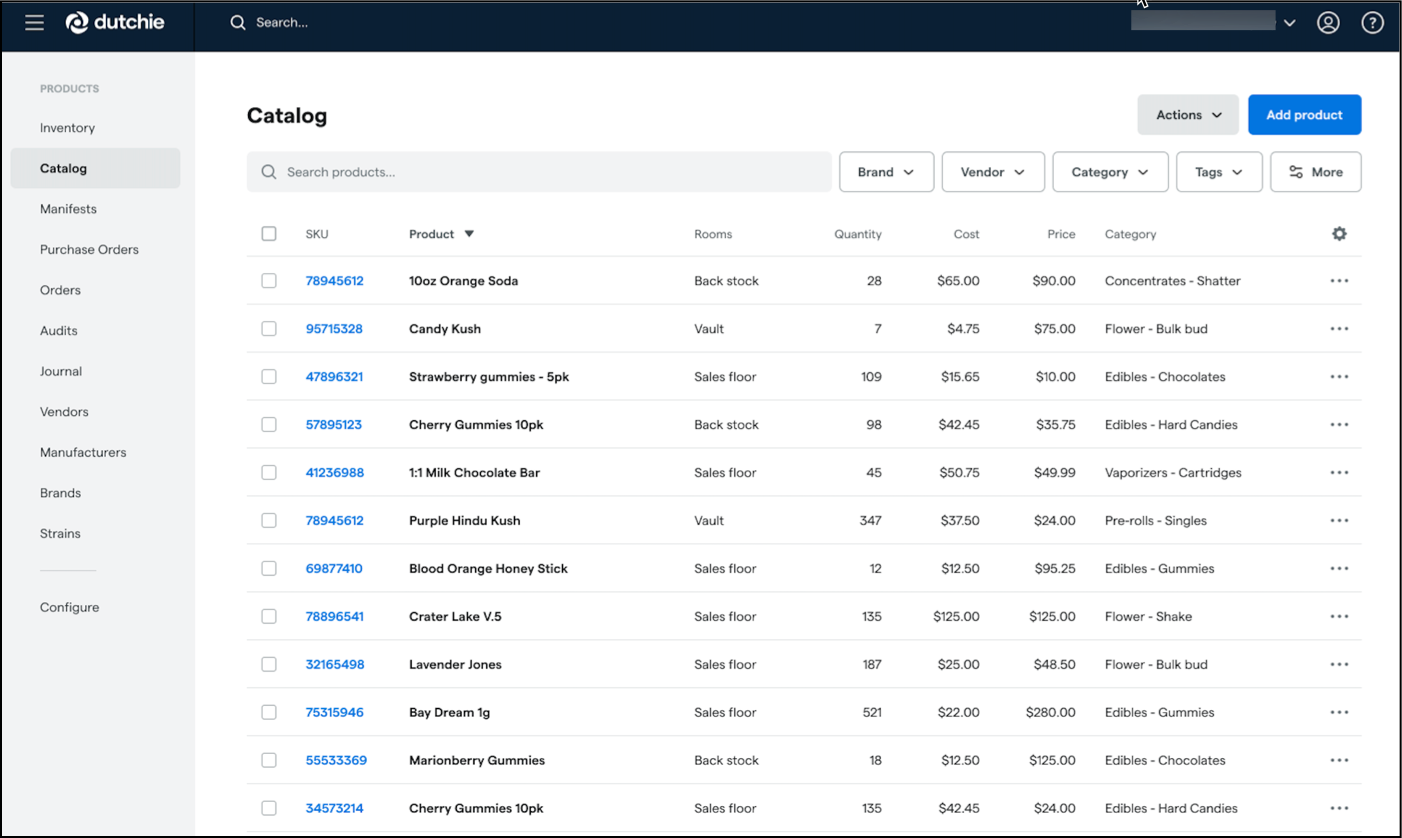Go to Inventory in the sidebar
1402x838 pixels.
[x=67, y=128]
